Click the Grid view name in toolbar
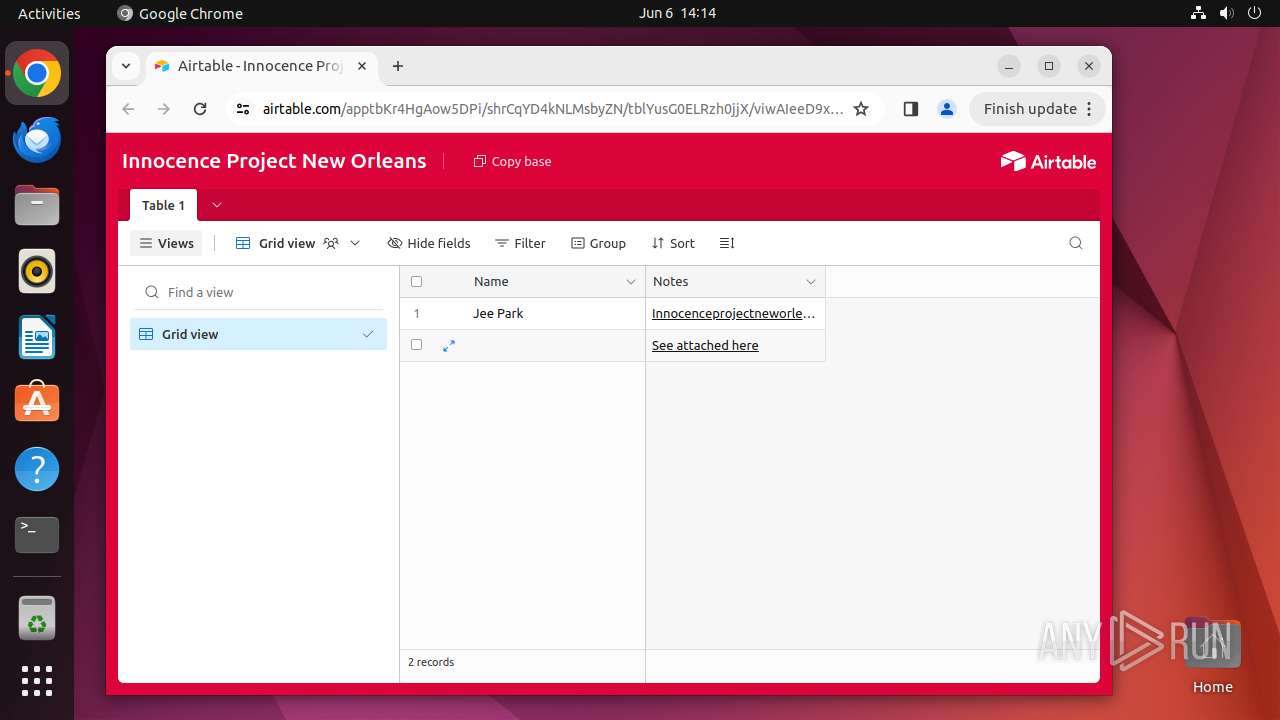 coord(287,243)
